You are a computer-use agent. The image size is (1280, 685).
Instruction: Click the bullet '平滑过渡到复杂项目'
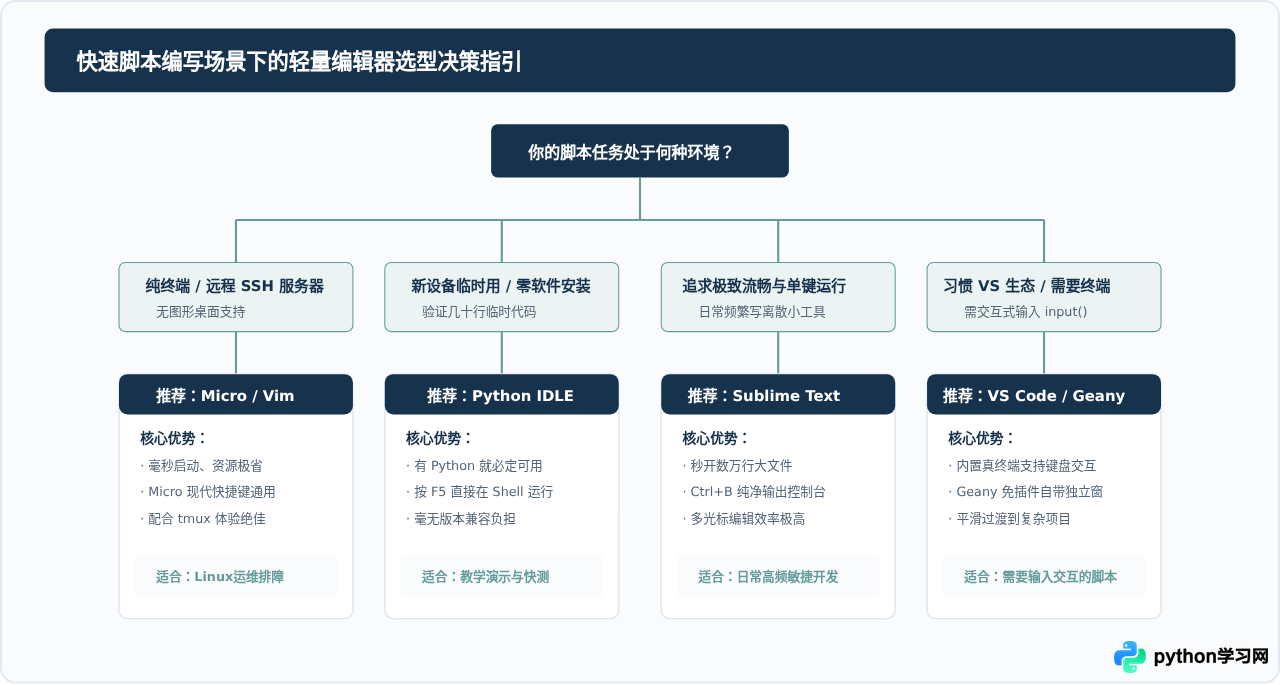coord(1010,519)
